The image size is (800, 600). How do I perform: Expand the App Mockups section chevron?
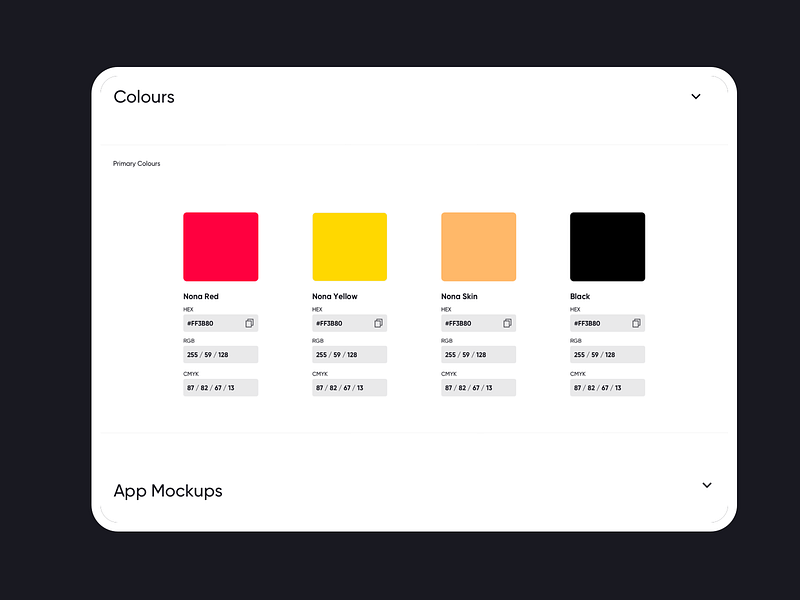(x=707, y=485)
